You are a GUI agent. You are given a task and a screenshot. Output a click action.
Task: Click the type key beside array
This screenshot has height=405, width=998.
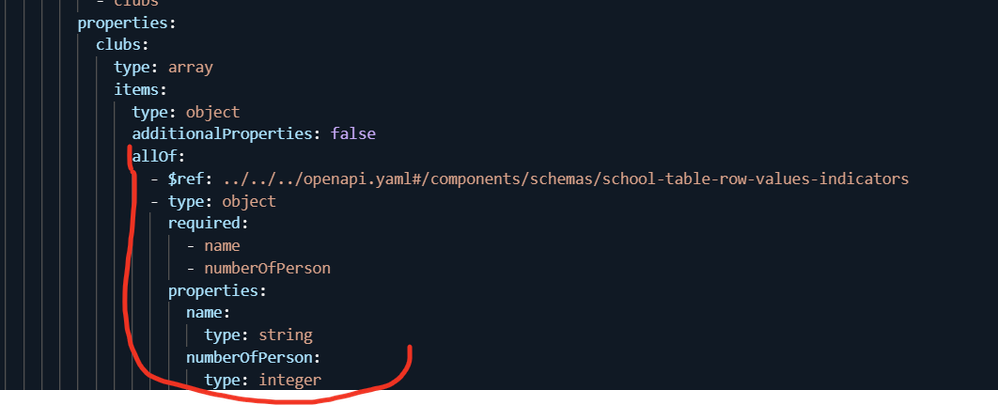tap(132, 67)
